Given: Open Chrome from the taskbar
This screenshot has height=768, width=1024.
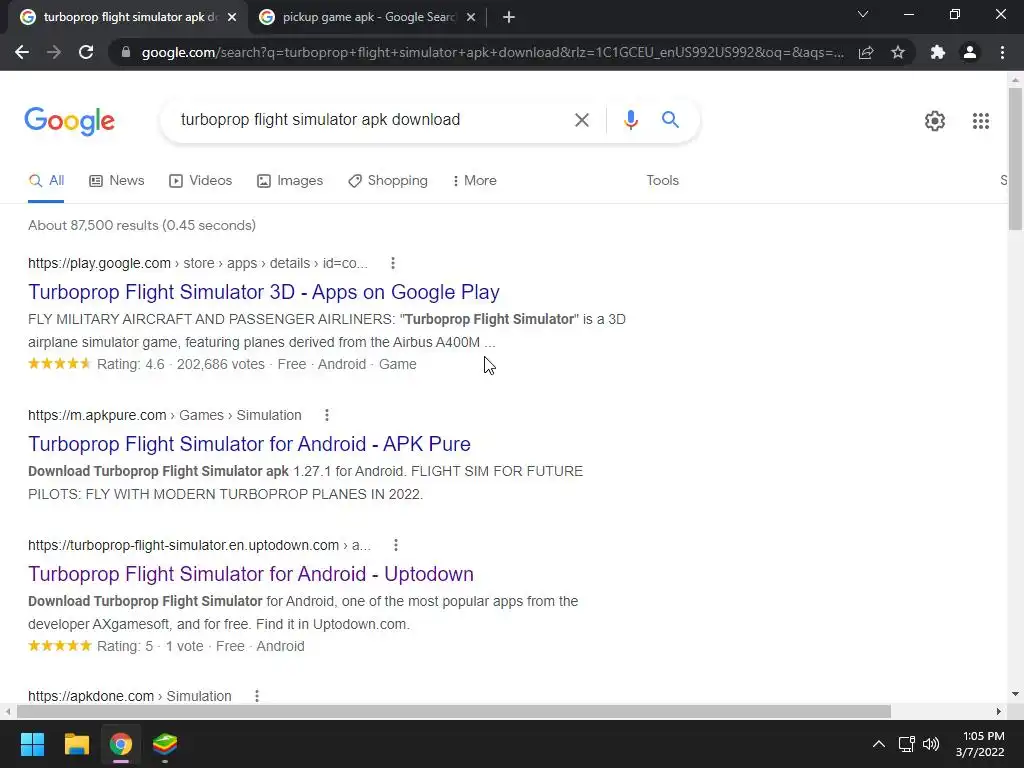Looking at the screenshot, I should click(121, 744).
